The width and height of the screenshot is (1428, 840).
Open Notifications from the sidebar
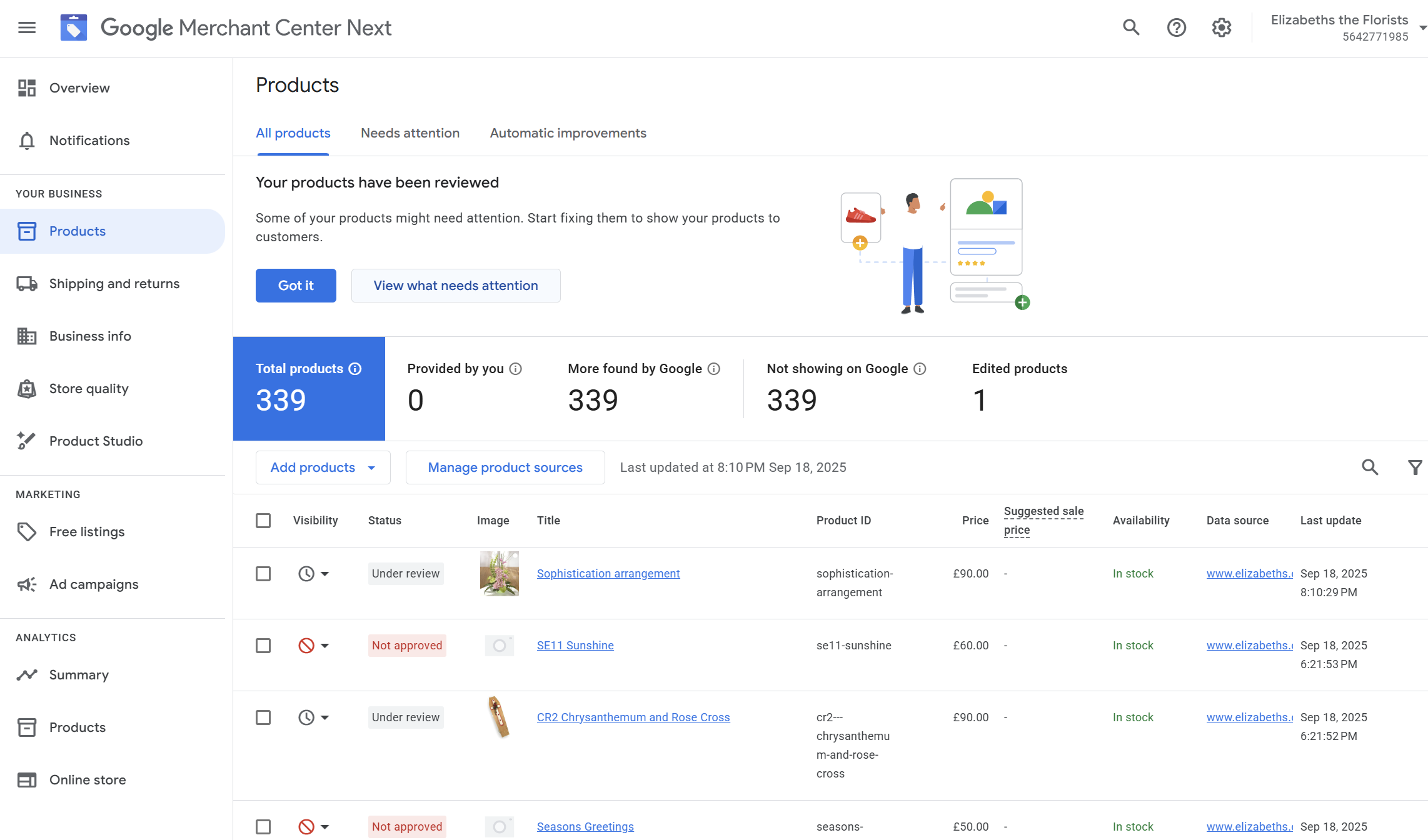pos(89,141)
